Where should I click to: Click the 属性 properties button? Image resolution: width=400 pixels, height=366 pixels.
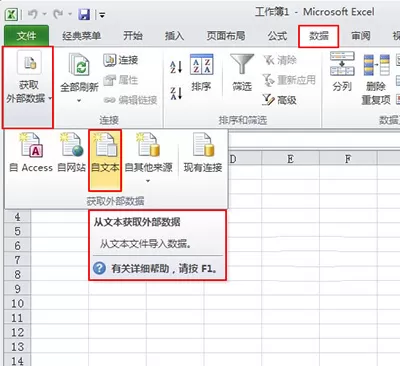120,80
